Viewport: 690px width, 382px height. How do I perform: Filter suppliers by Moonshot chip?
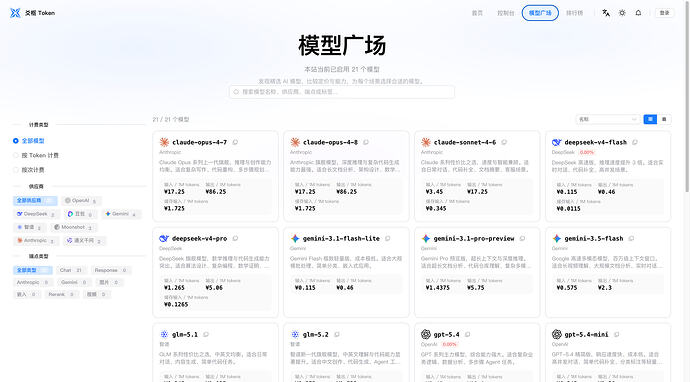tap(73, 228)
